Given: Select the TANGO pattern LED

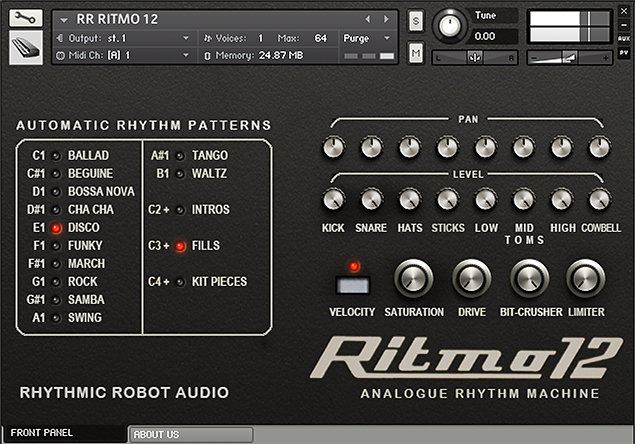Looking at the screenshot, I should [x=180, y=156].
